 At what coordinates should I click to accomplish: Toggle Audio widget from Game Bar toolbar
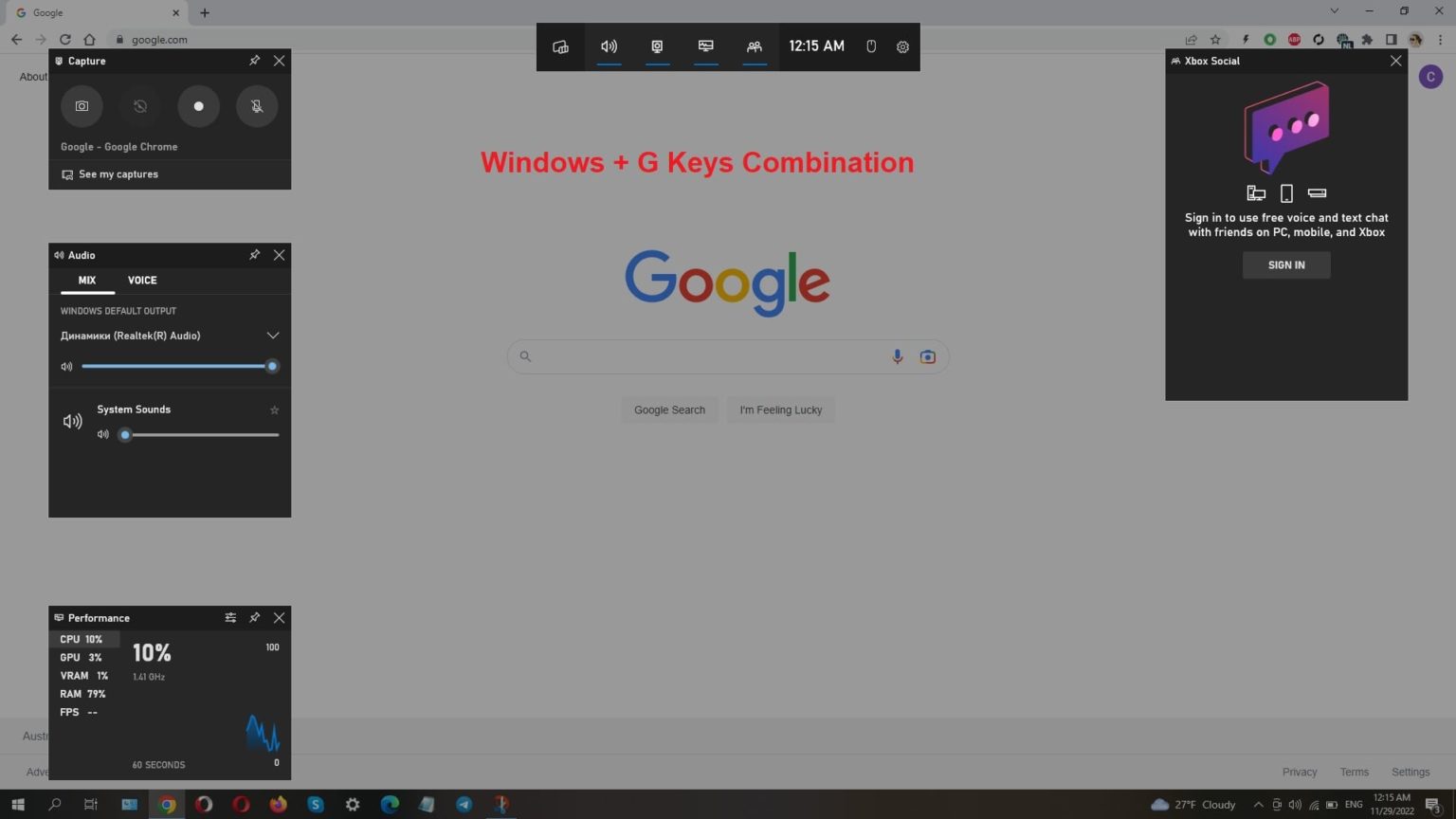tap(609, 46)
